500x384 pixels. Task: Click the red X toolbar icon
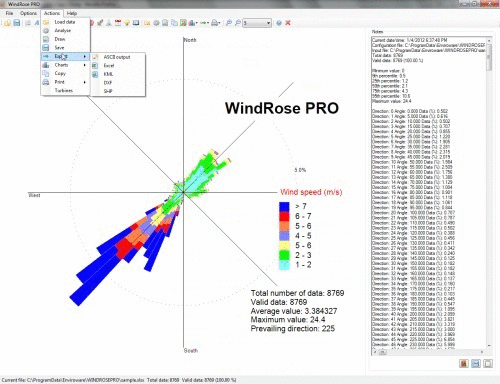[288, 23]
